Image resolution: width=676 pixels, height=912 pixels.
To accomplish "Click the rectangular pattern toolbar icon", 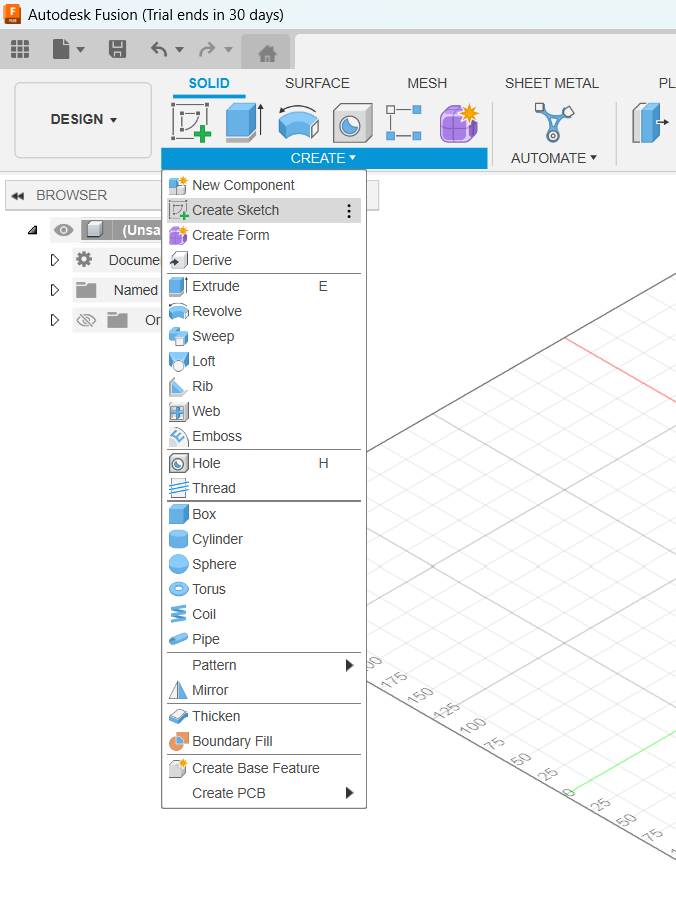I will (x=404, y=122).
